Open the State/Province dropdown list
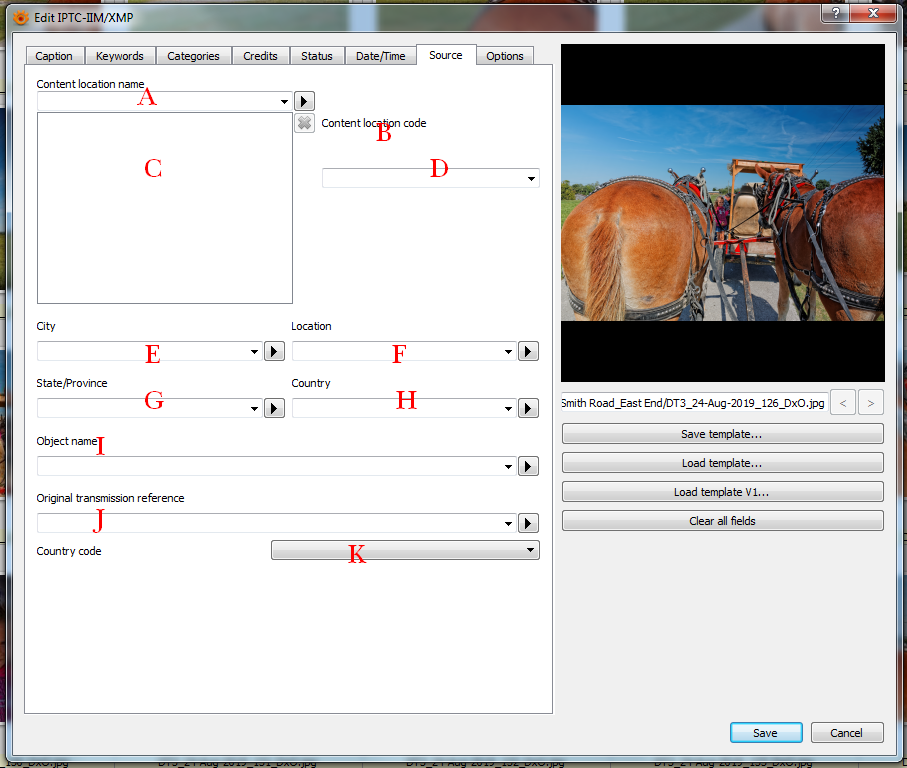This screenshot has height=768, width=907. pos(254,409)
